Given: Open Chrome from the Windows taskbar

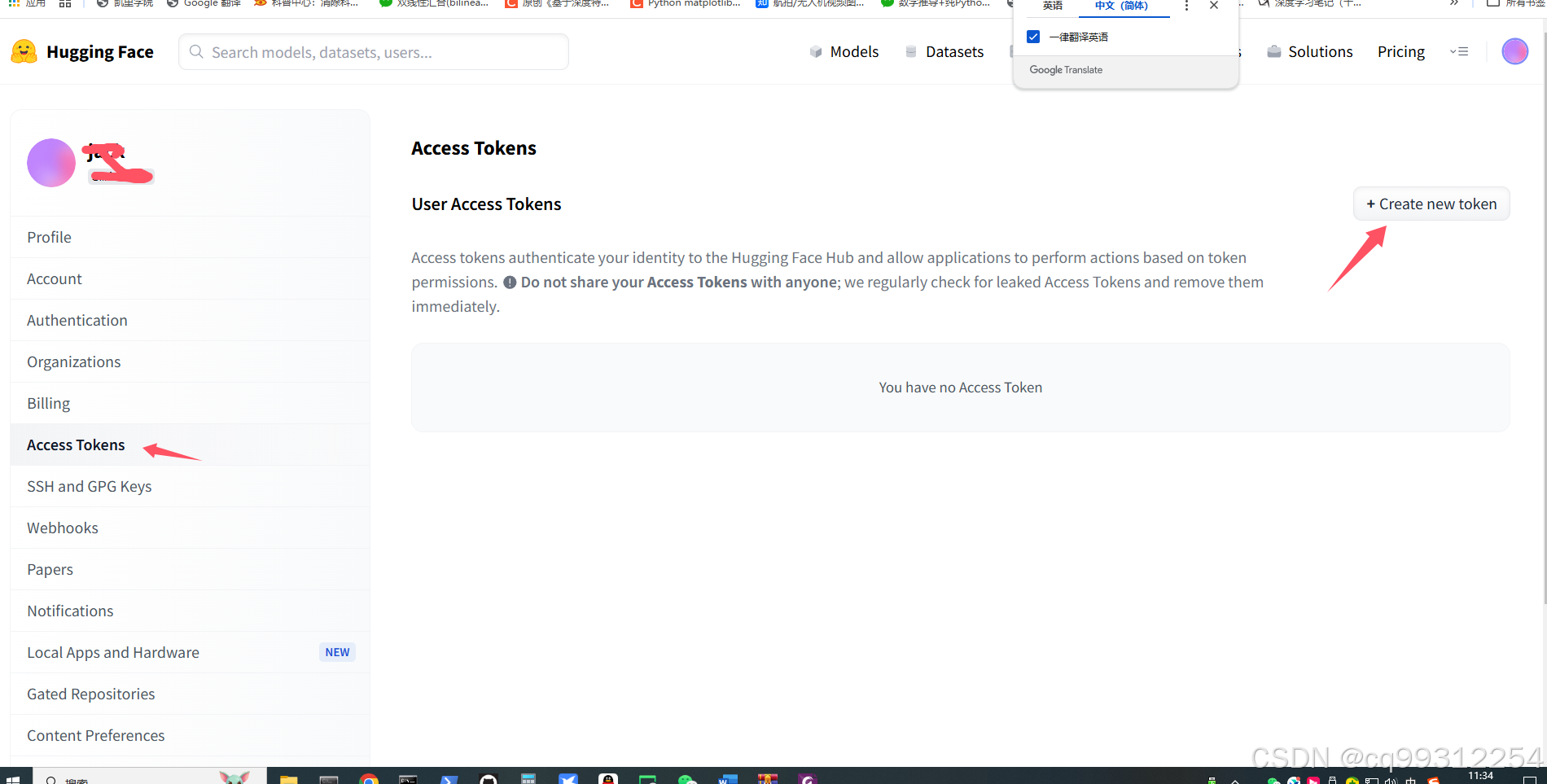Looking at the screenshot, I should (369, 780).
